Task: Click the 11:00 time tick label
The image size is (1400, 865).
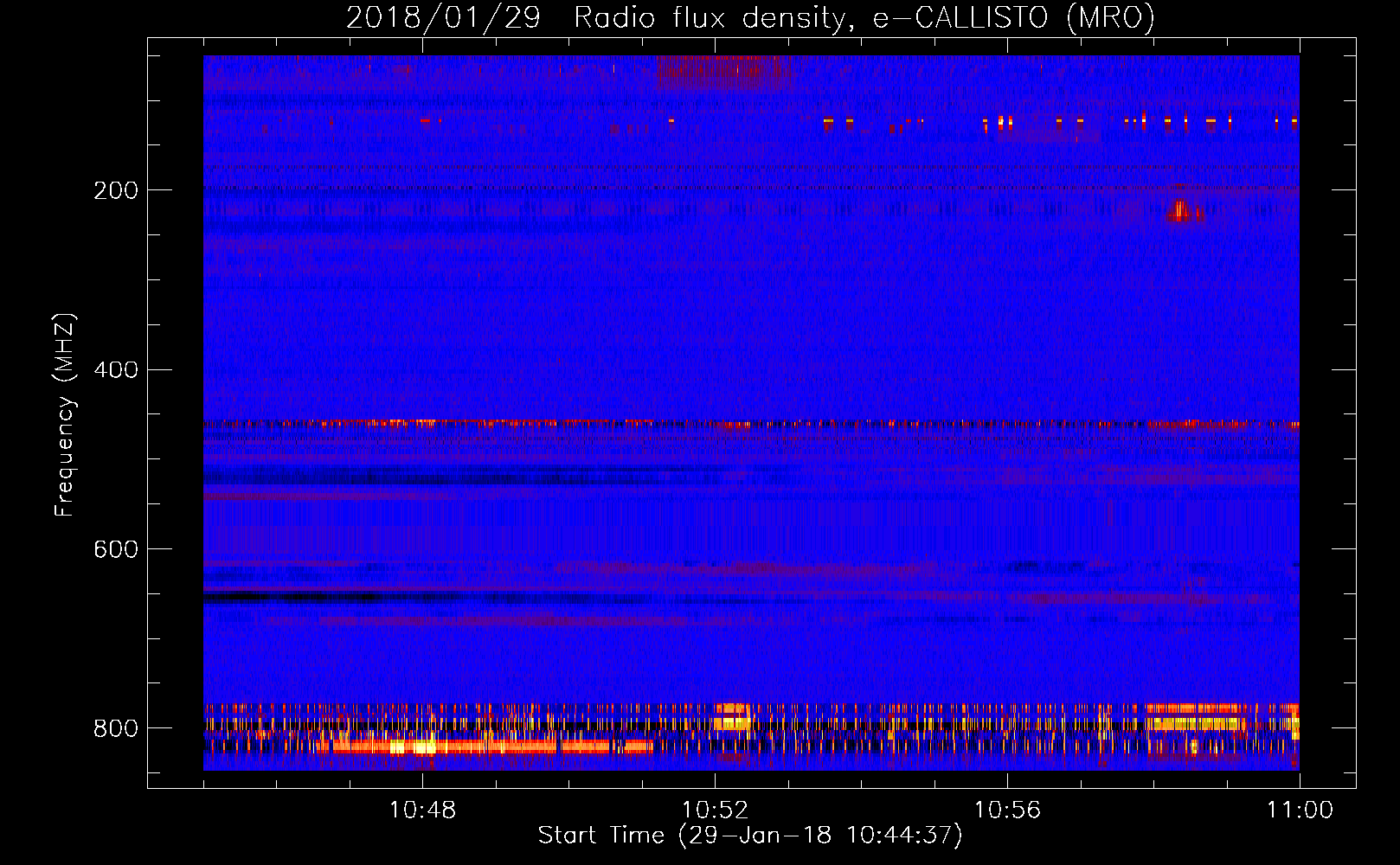Action: [1300, 811]
